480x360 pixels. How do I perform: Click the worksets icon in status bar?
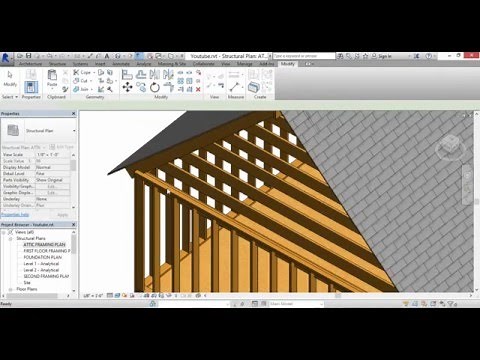click(153, 304)
